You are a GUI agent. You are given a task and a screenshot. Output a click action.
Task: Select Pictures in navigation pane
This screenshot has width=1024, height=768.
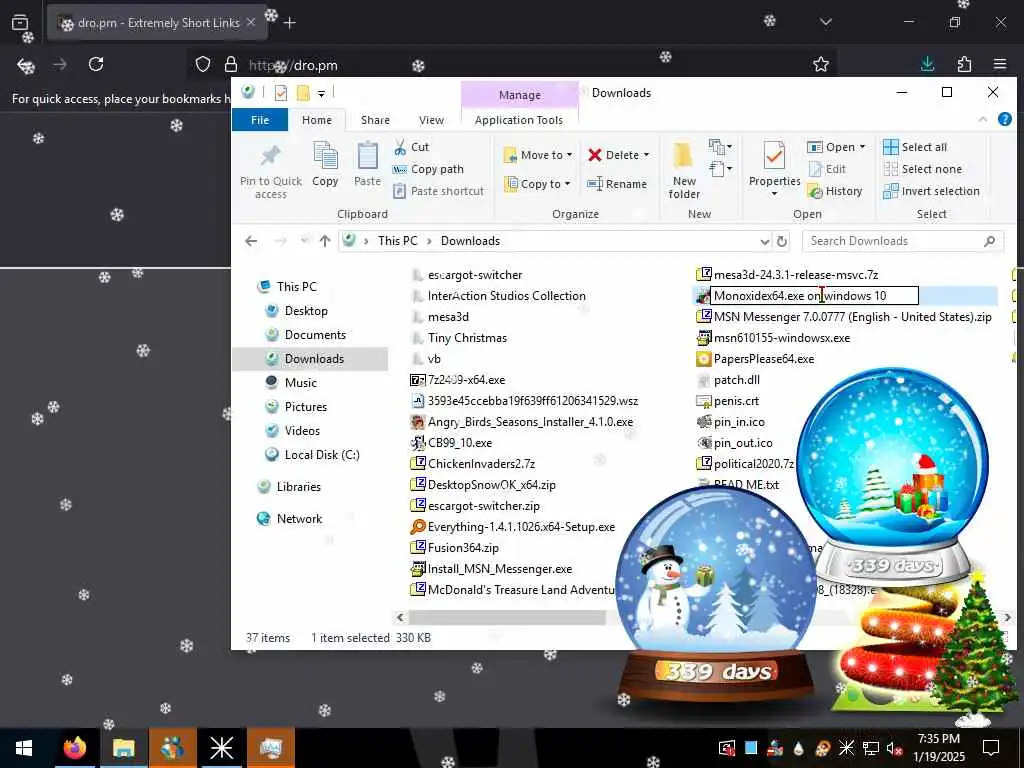coord(306,407)
